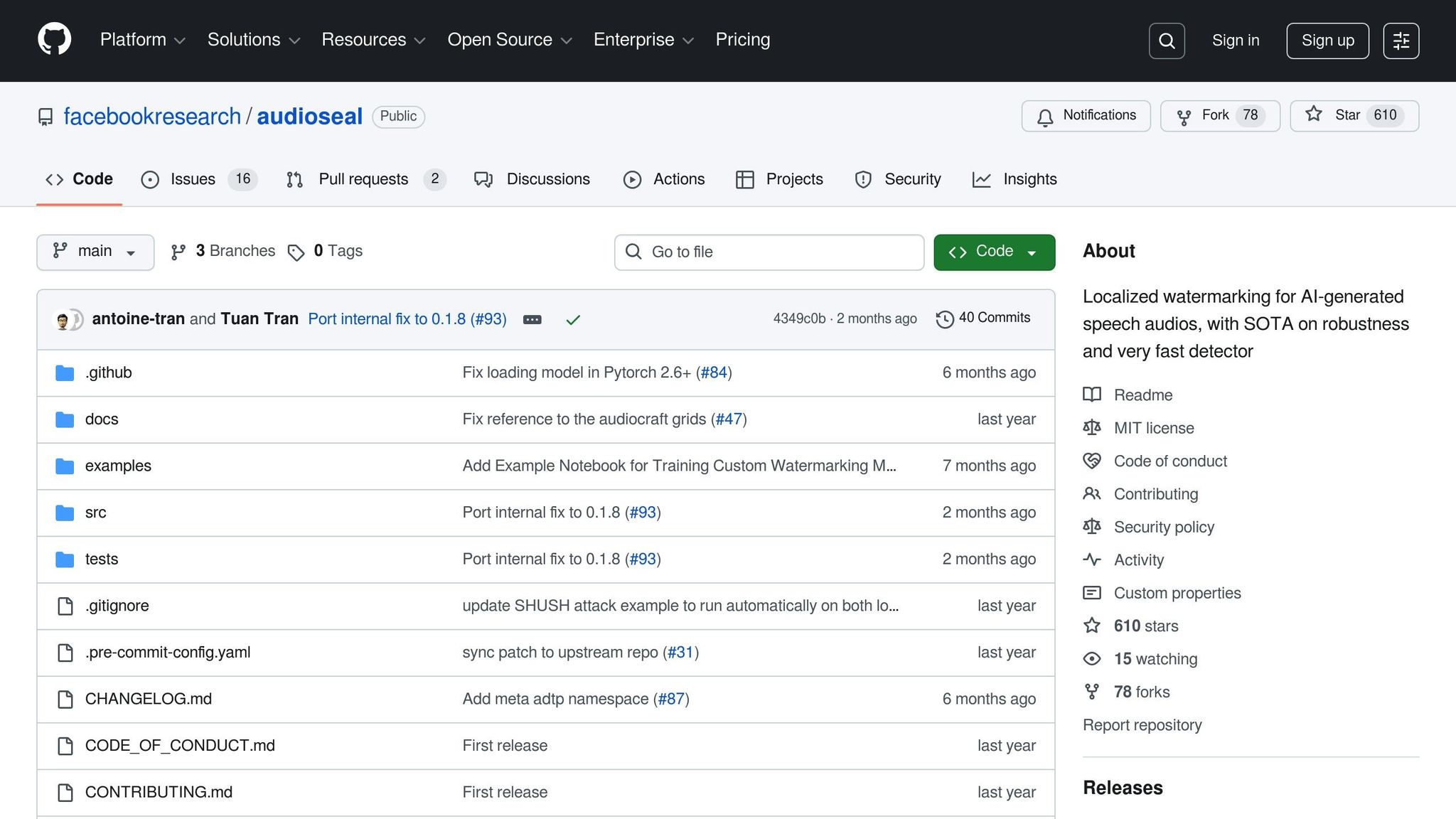This screenshot has width=1456, height=819.
Task: Open the MIT license link
Action: coord(1153,428)
